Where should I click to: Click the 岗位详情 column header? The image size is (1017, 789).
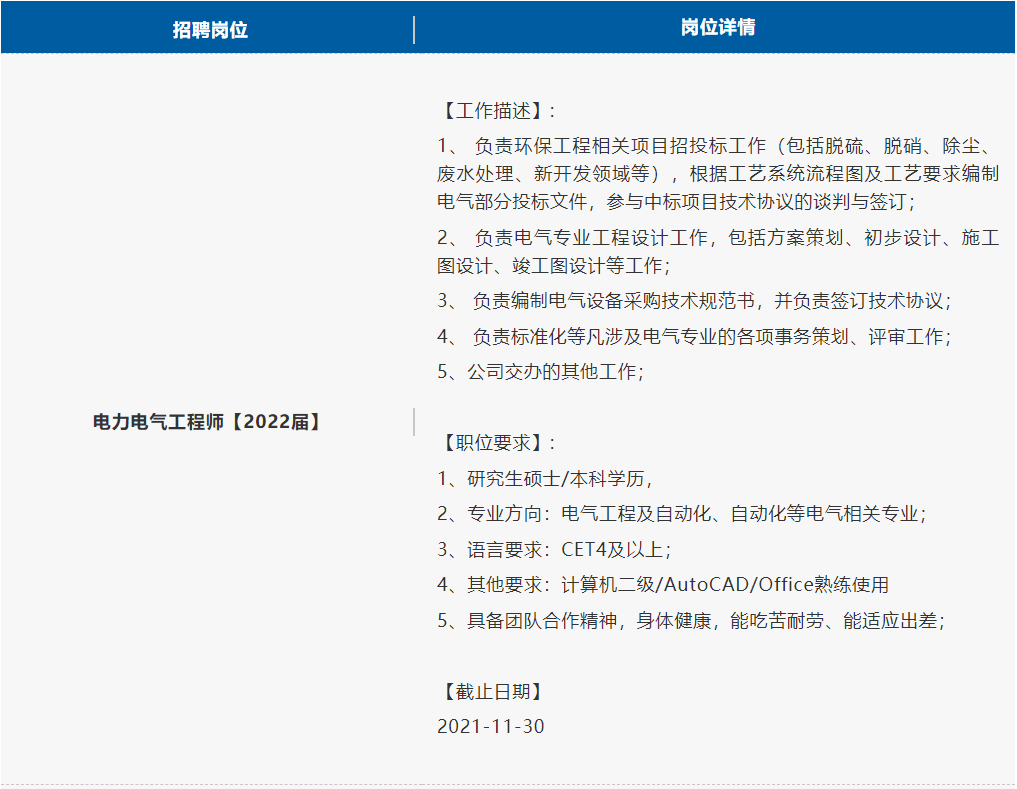pyautogui.click(x=718, y=27)
